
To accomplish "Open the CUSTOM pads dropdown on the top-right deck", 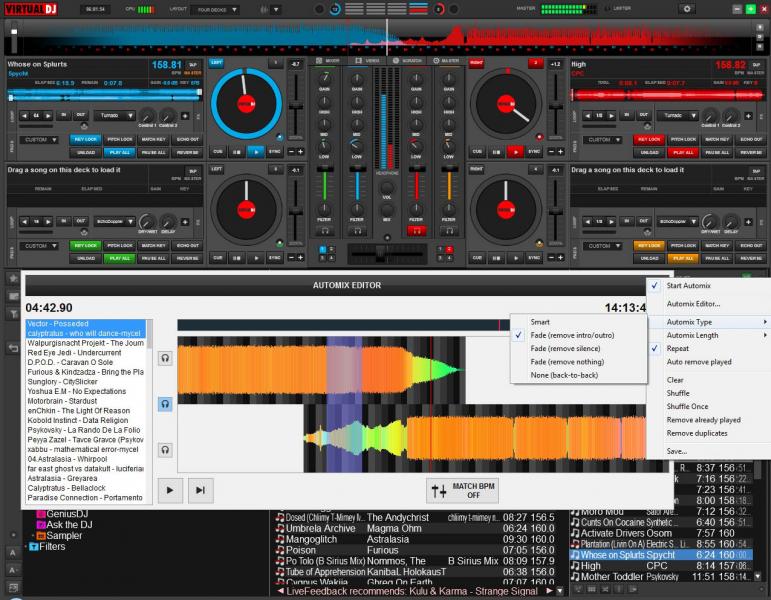I will pyautogui.click(x=603, y=140).
